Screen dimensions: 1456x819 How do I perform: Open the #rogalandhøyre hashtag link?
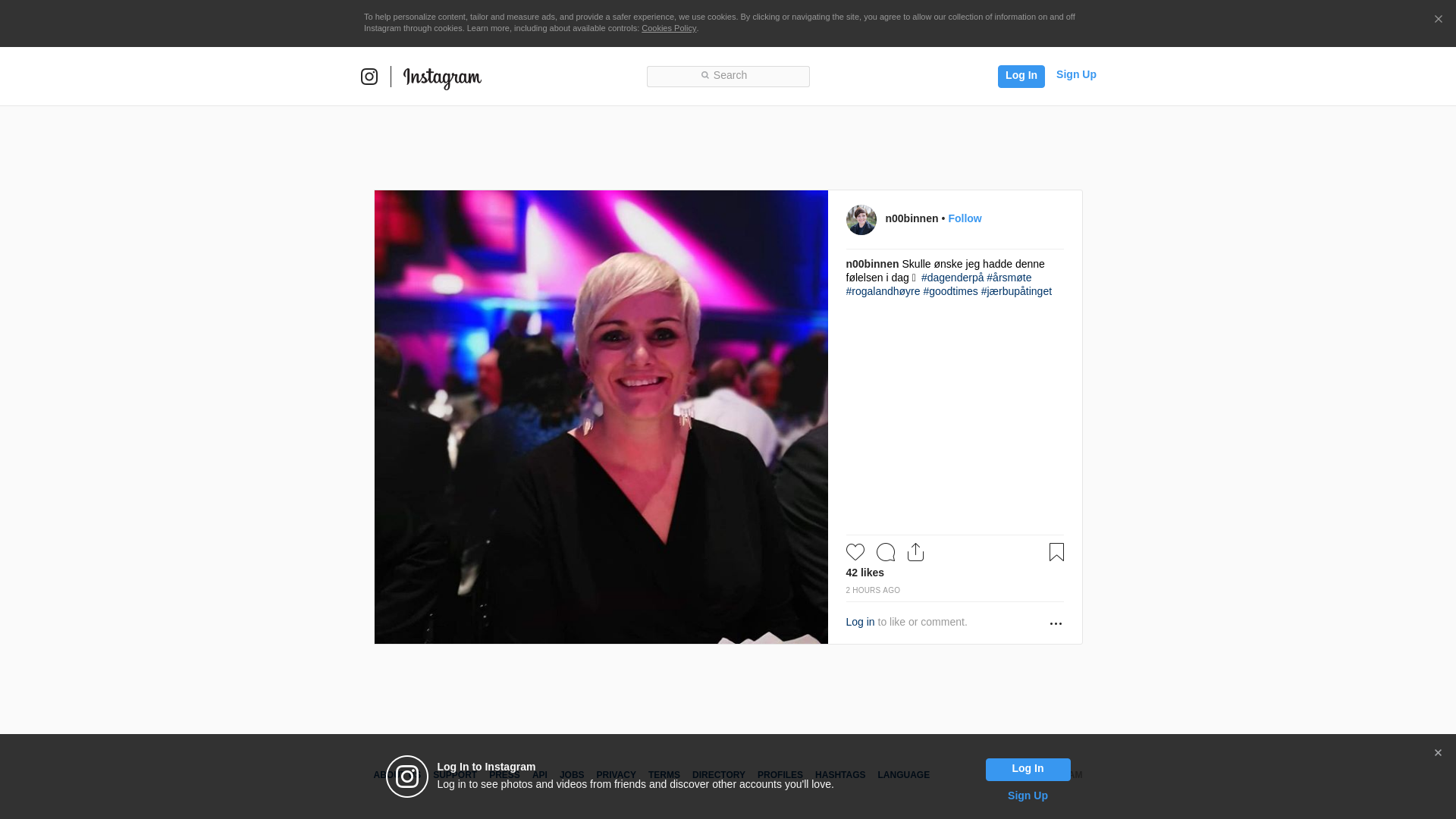tap(883, 291)
